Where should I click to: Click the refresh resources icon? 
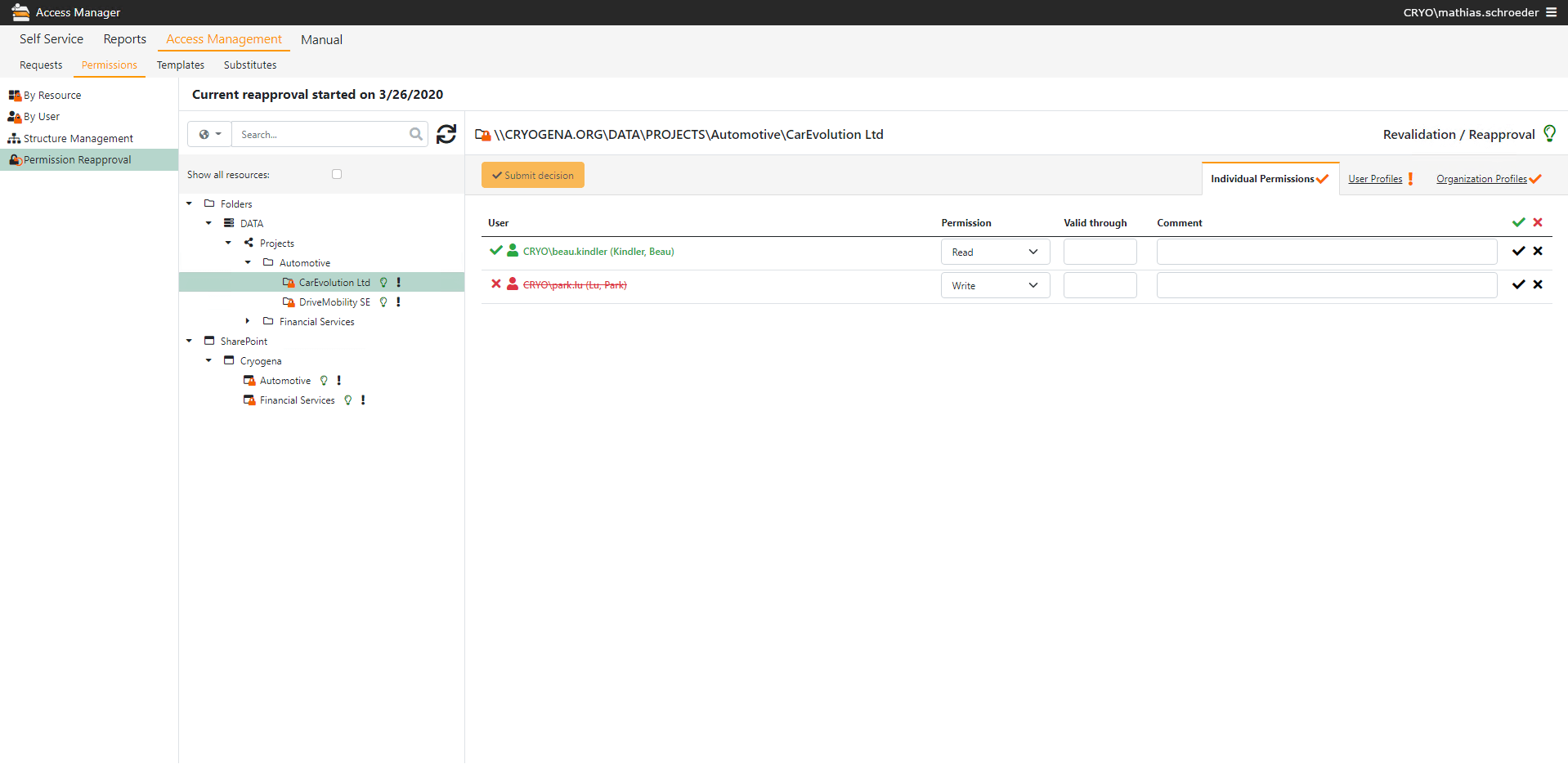(446, 134)
